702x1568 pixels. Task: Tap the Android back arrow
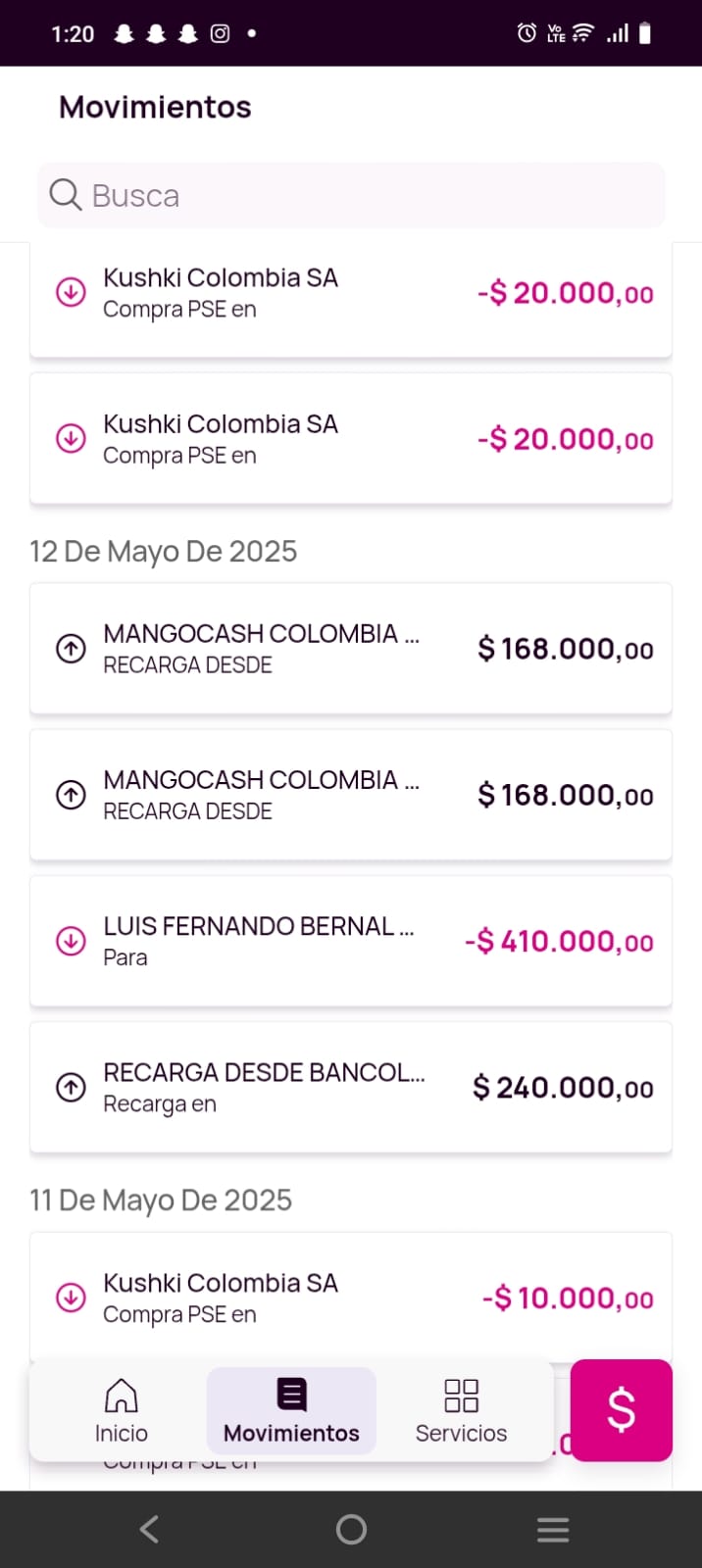coord(149,1529)
